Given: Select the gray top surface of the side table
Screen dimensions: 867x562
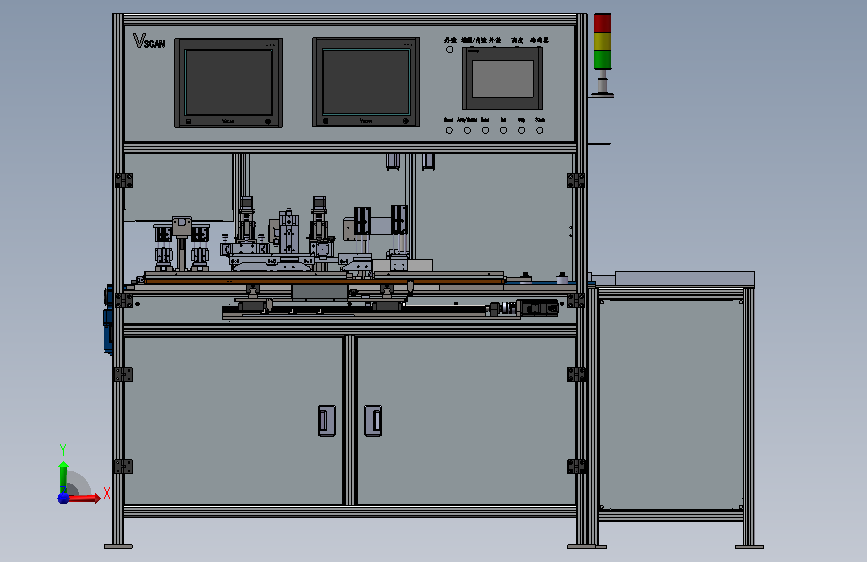Looking at the screenshot, I should point(685,278).
